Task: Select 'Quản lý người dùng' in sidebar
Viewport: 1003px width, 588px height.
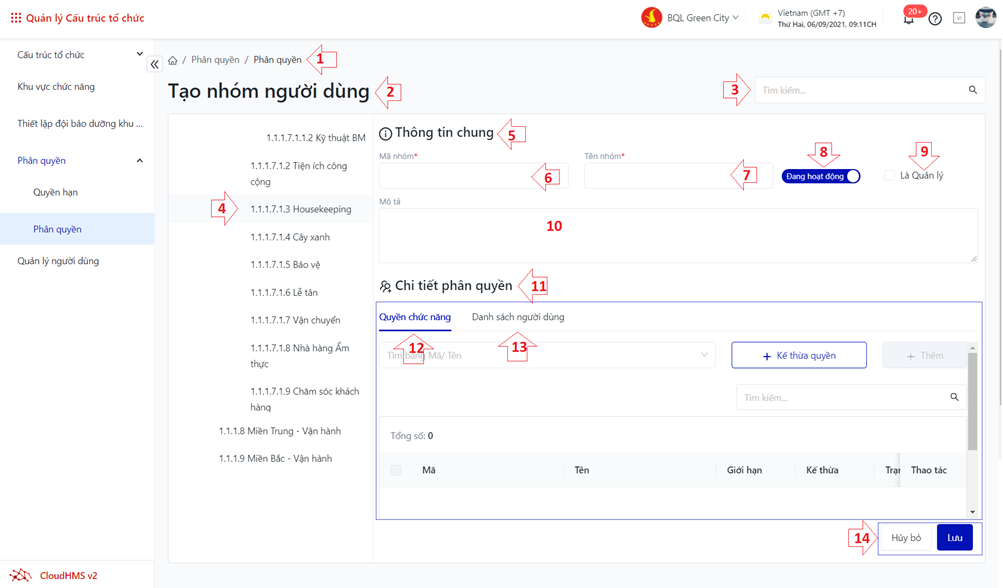Action: [58, 261]
